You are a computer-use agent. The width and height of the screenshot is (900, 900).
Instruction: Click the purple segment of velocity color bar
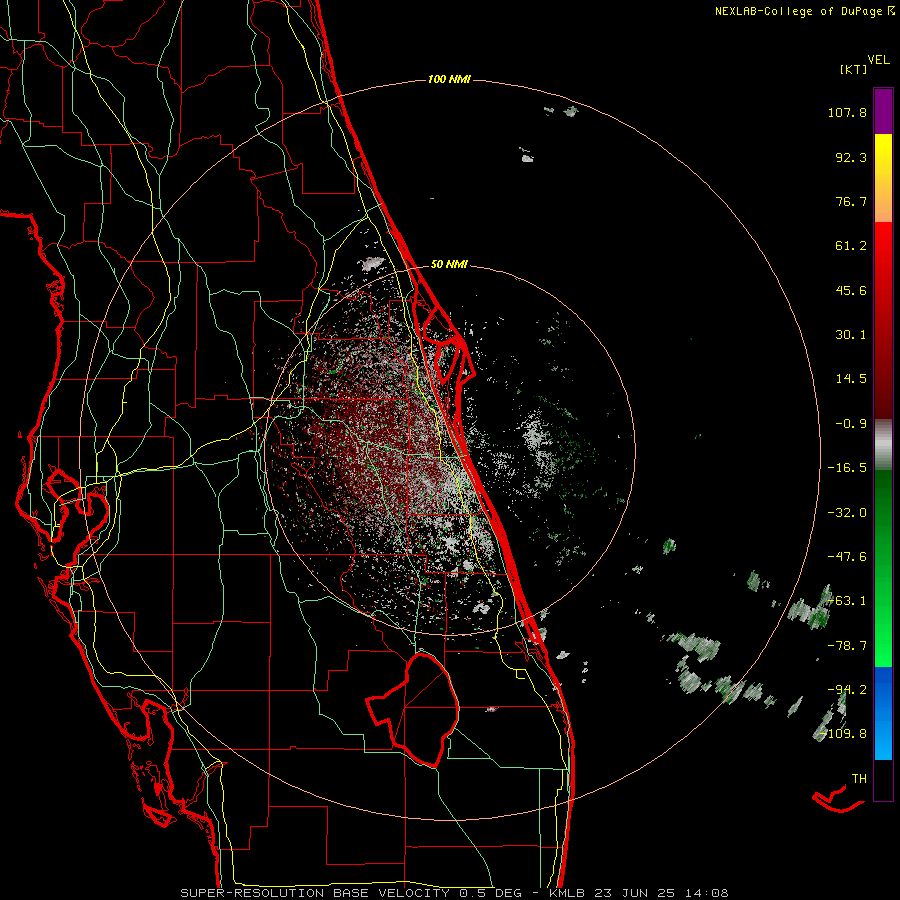pyautogui.click(x=883, y=111)
